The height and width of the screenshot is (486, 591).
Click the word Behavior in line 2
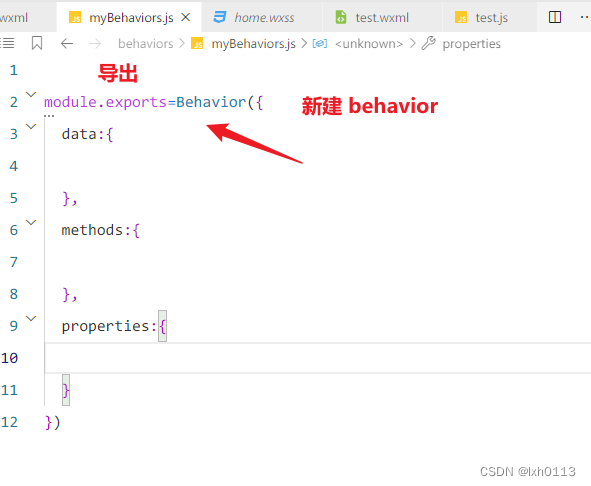click(x=211, y=102)
